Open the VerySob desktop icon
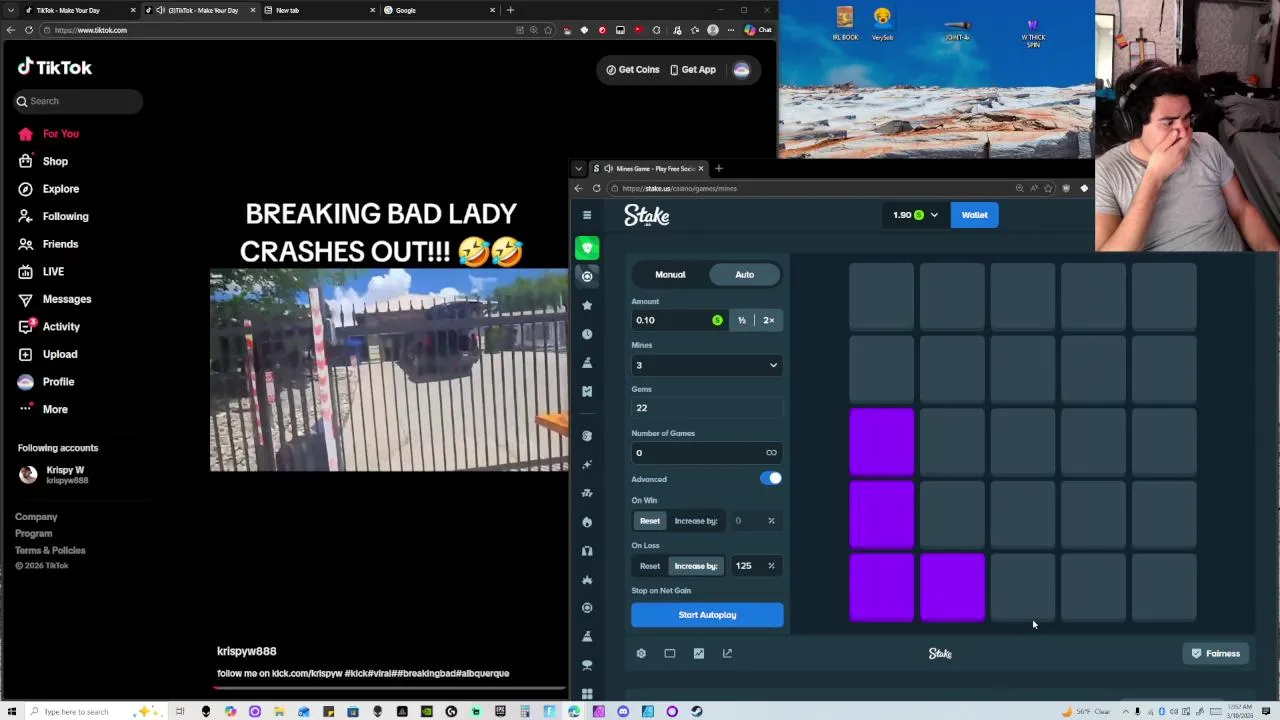 point(882,25)
